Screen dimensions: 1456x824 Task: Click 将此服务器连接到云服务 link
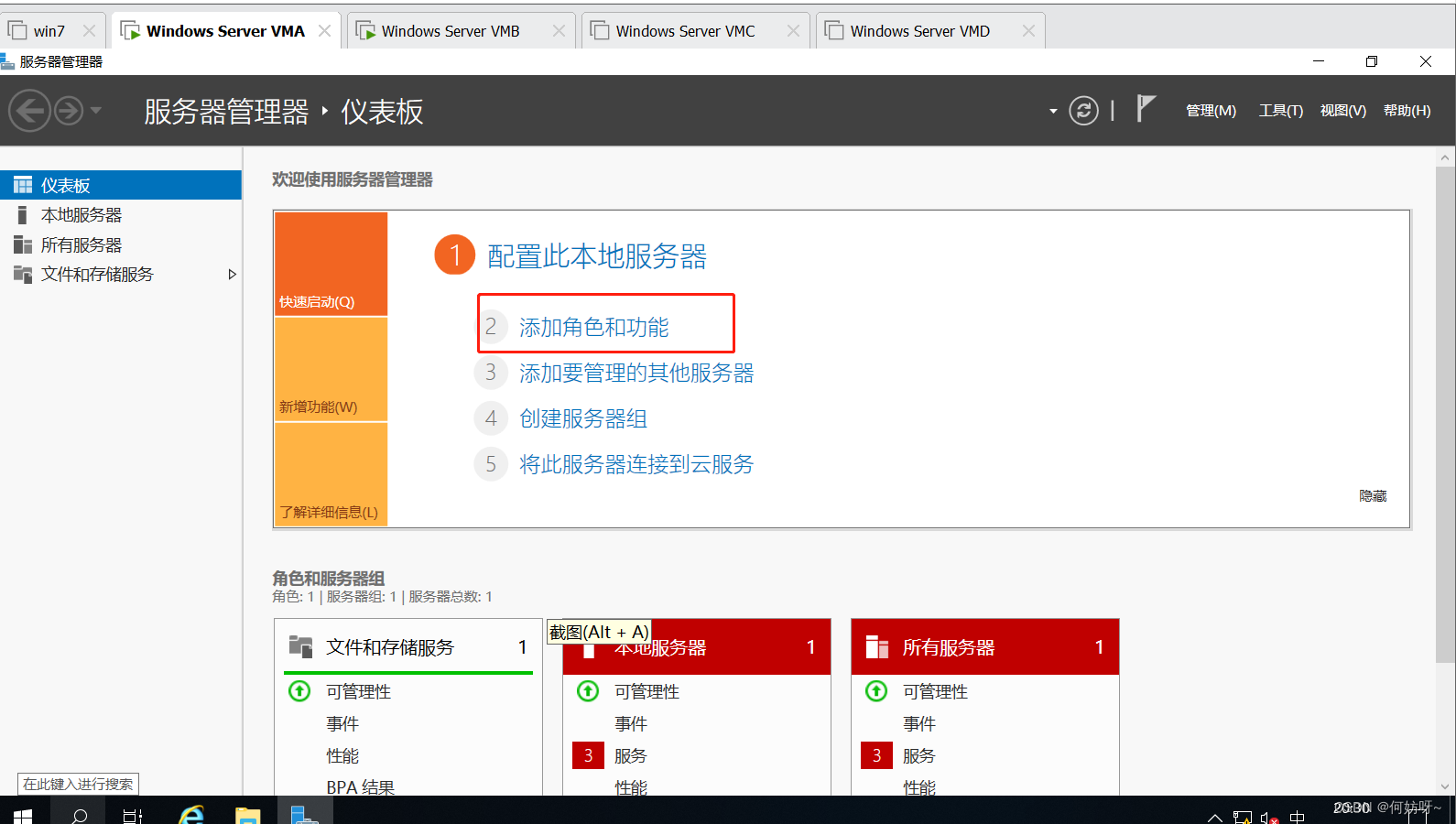click(x=636, y=464)
